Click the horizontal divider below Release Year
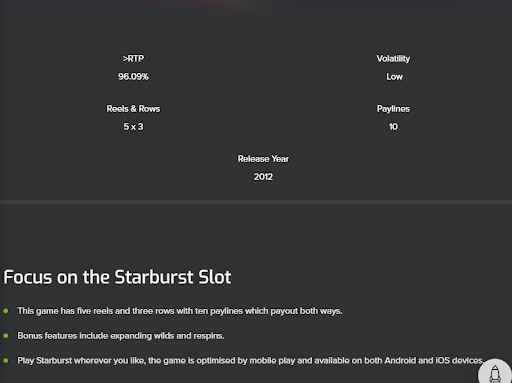Screen dimensions: 512x383 tap(256, 202)
